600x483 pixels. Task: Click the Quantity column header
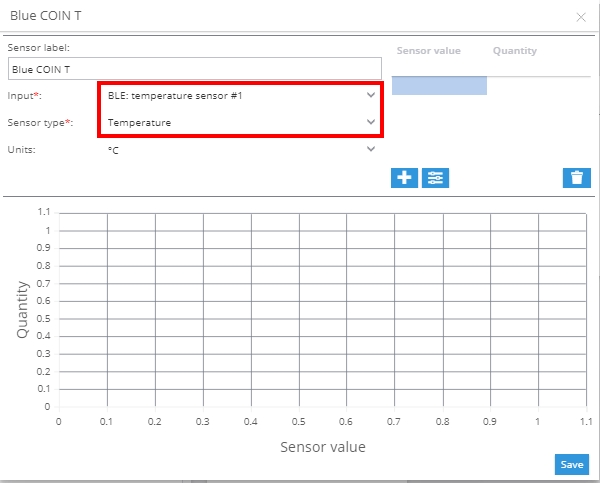click(514, 51)
